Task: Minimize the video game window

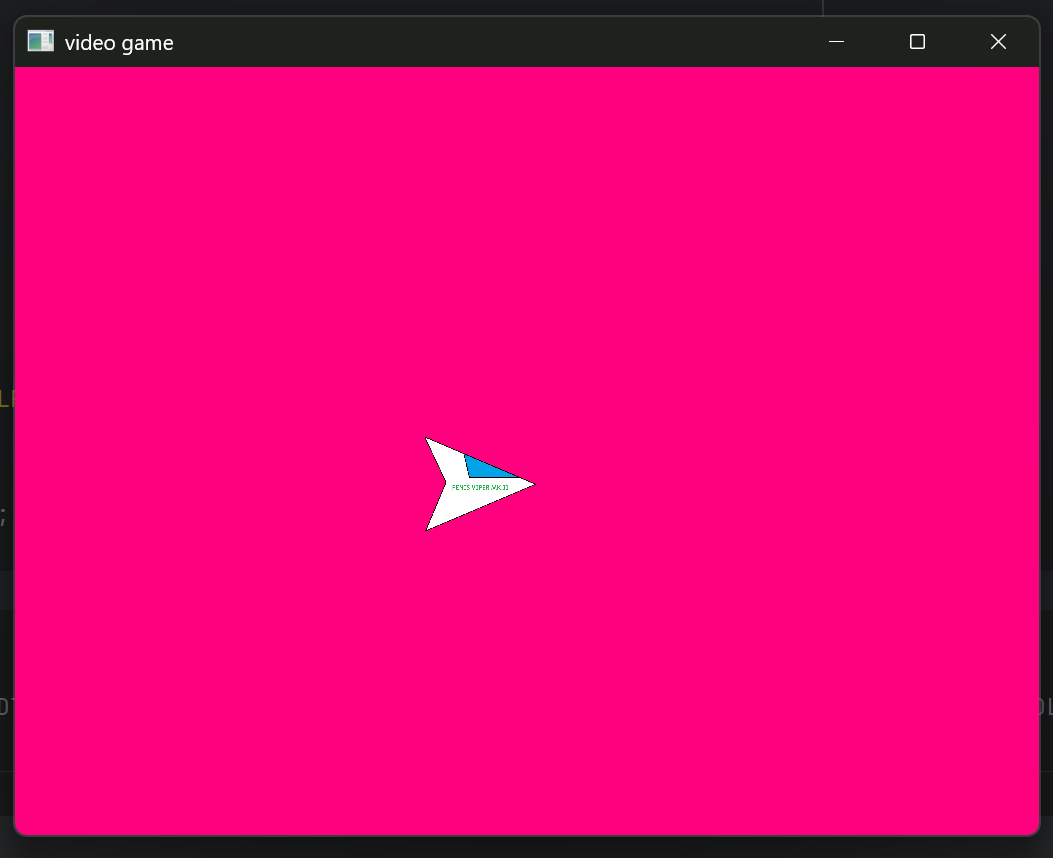Action: [x=837, y=42]
